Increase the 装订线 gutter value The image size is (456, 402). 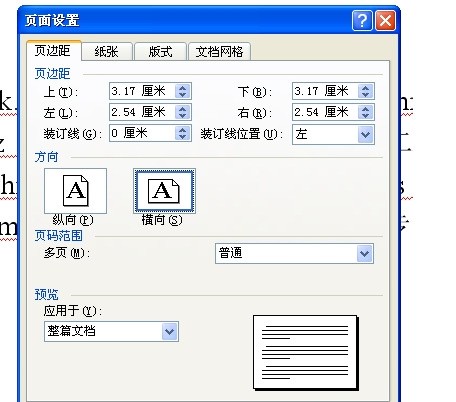182,130
